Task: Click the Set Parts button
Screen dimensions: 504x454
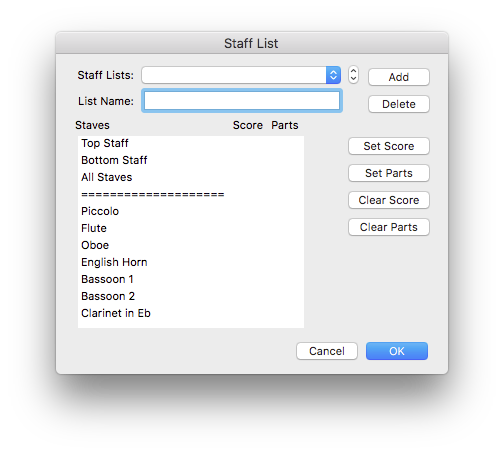Action: point(389,173)
